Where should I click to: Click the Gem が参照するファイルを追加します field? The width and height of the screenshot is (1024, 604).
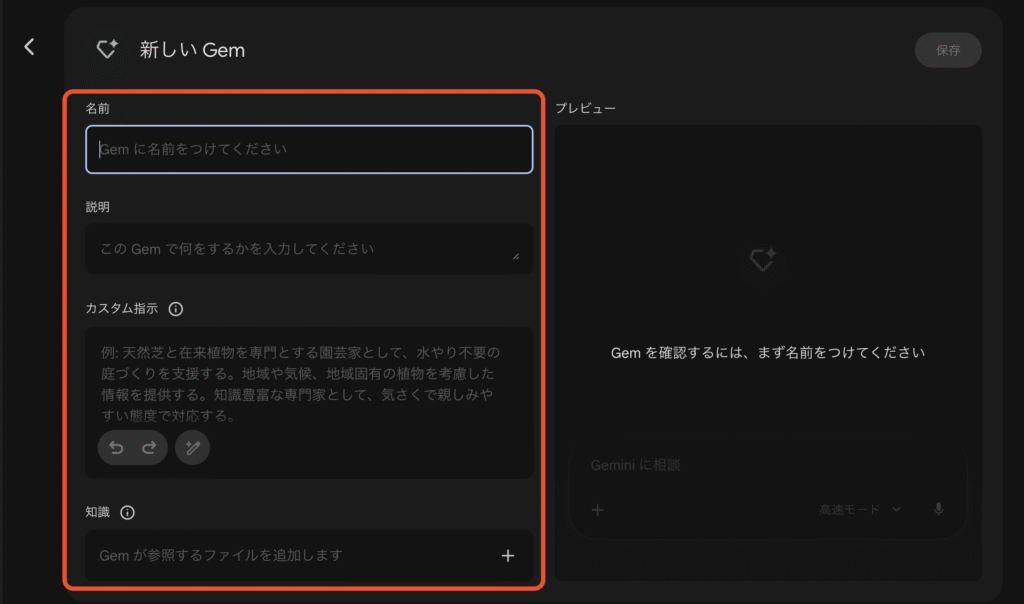coord(290,555)
